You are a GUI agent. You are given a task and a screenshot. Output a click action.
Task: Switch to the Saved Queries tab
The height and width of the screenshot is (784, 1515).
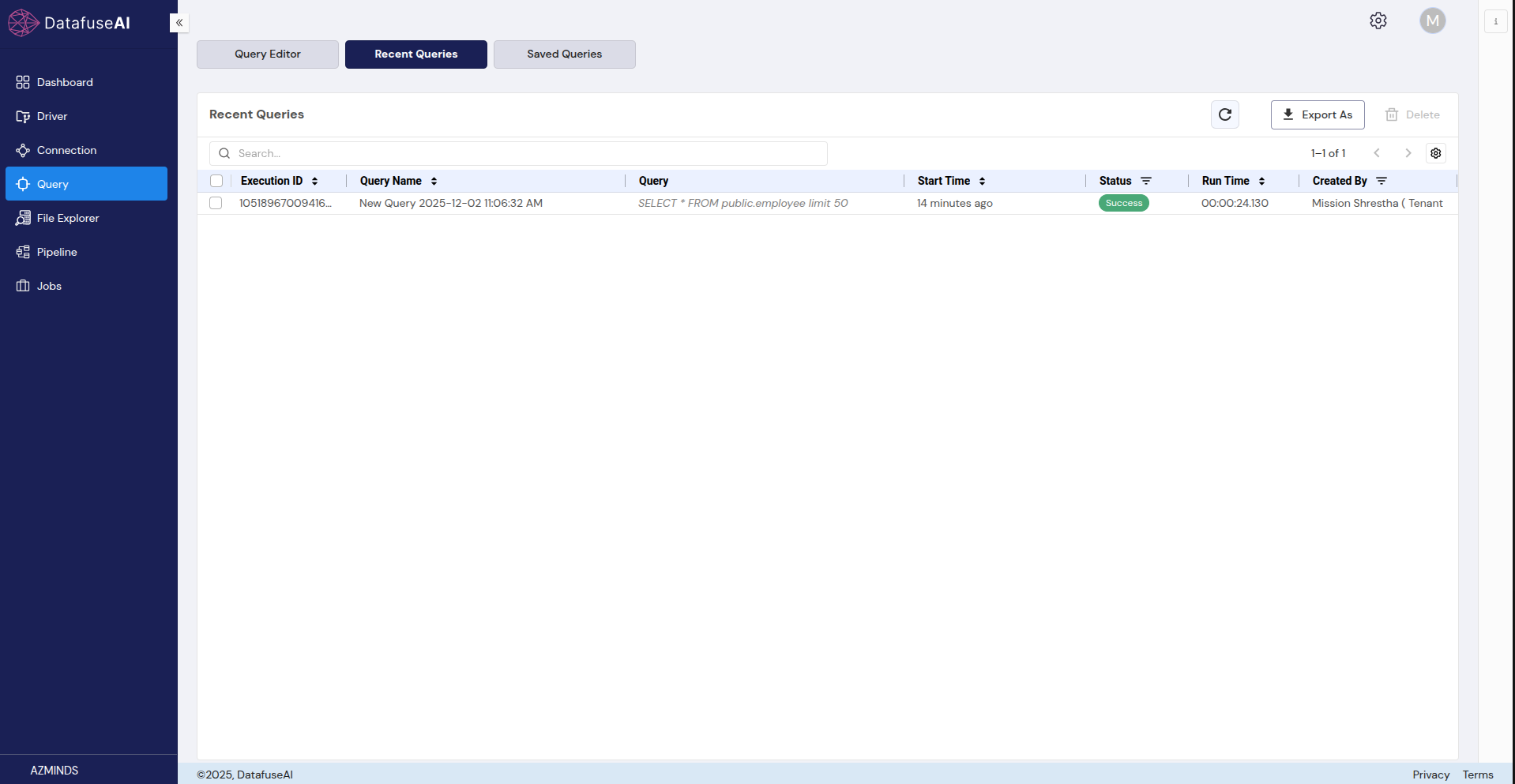coord(564,54)
